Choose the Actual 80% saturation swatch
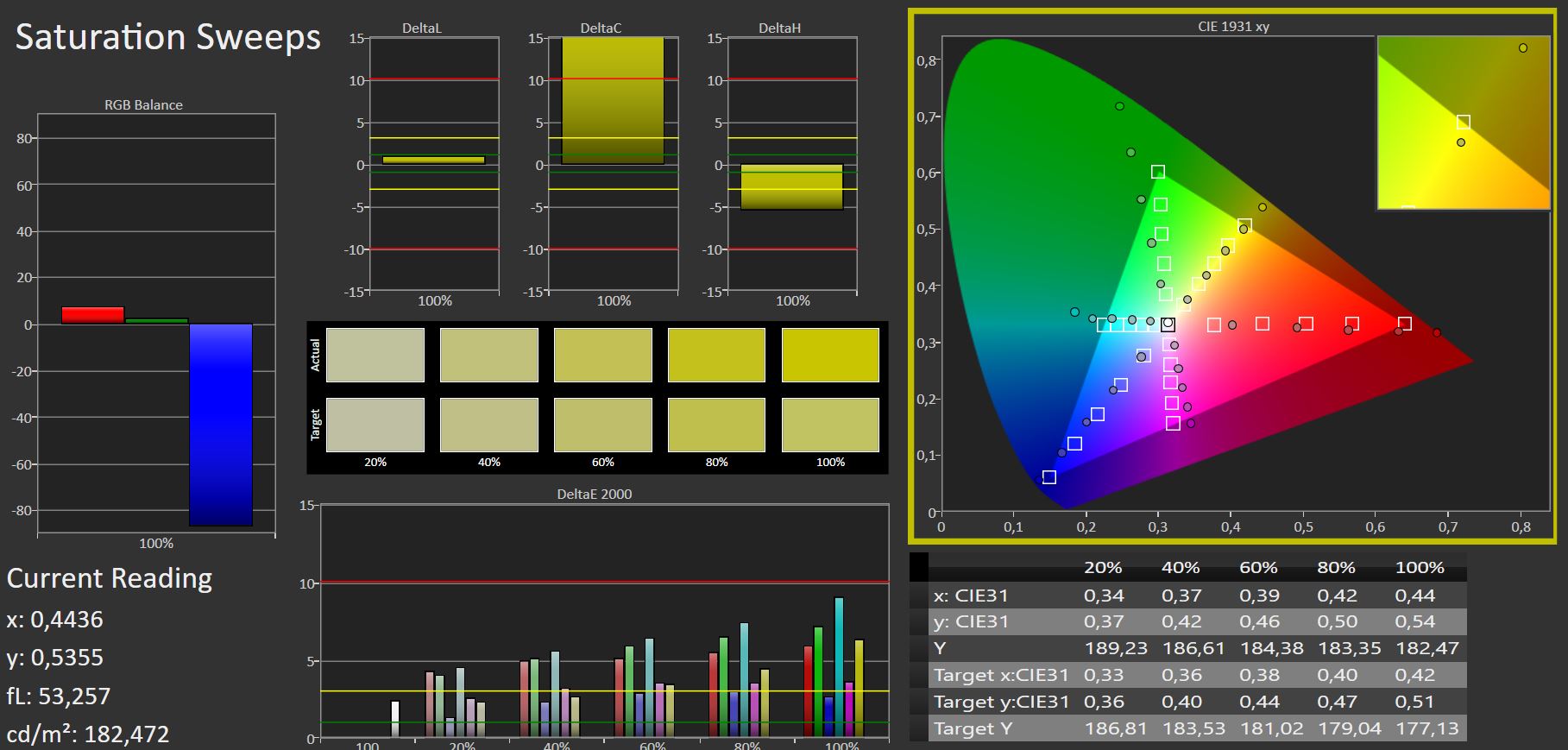Screen dimensions: 1568x750 (x=716, y=355)
